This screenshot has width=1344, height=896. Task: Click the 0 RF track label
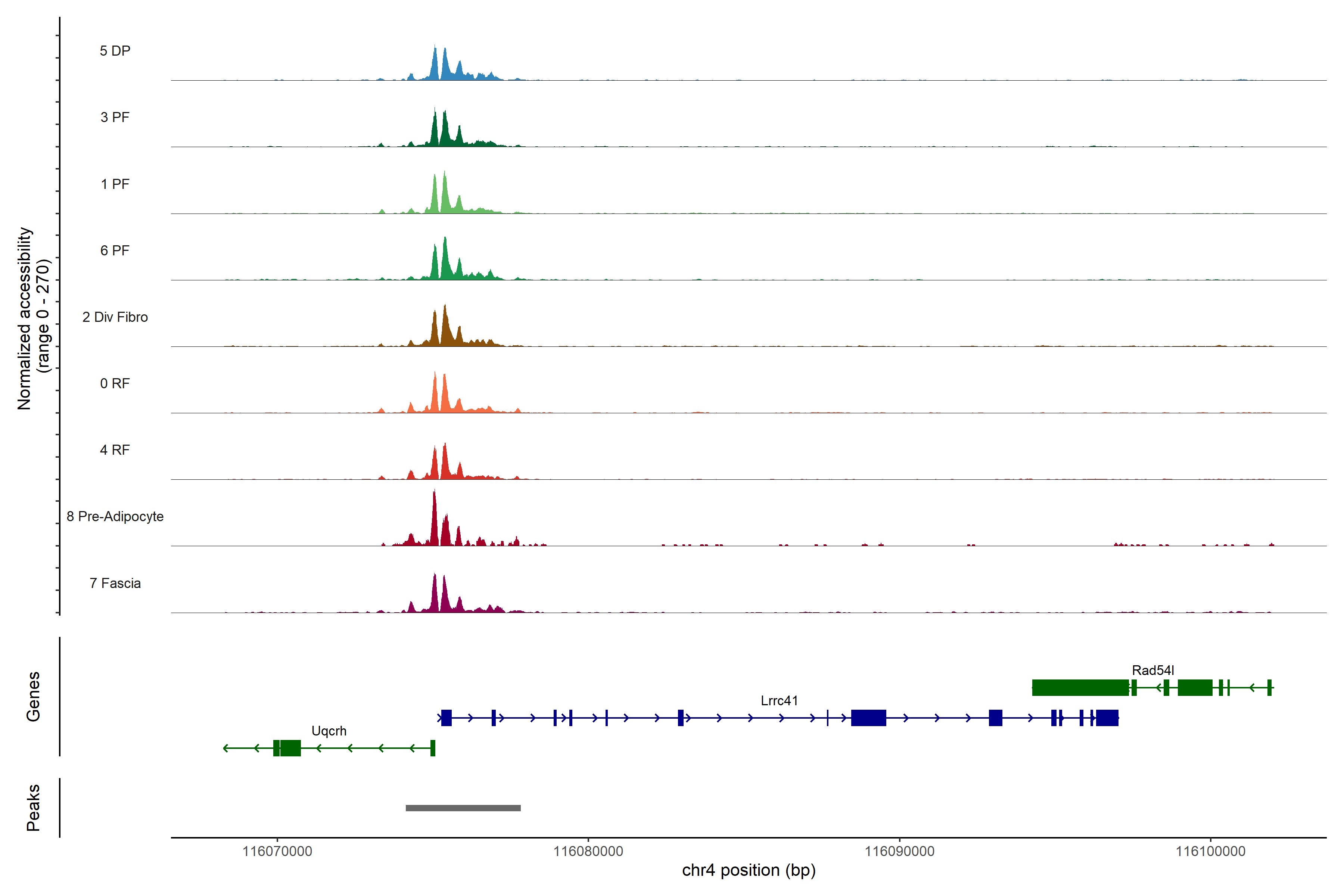(115, 383)
